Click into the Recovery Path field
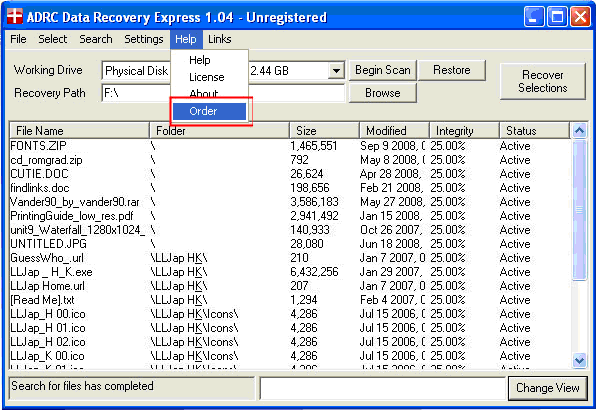Screen dimensions: 596x410 (223, 93)
